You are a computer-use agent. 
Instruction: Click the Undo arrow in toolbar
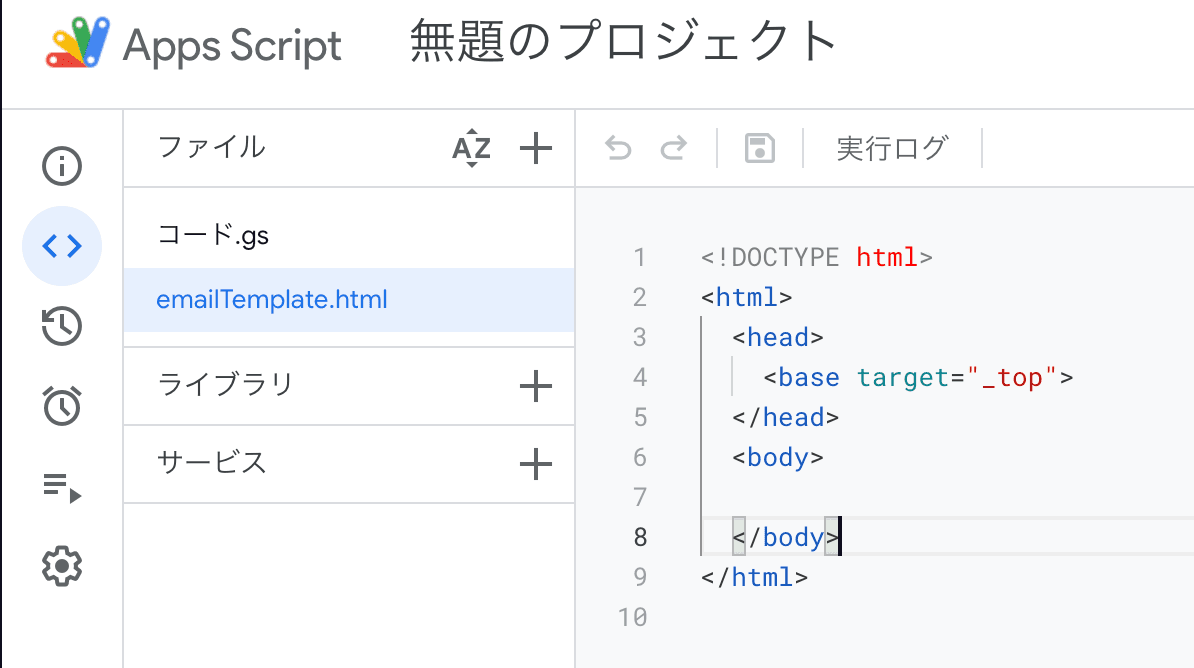click(x=618, y=149)
